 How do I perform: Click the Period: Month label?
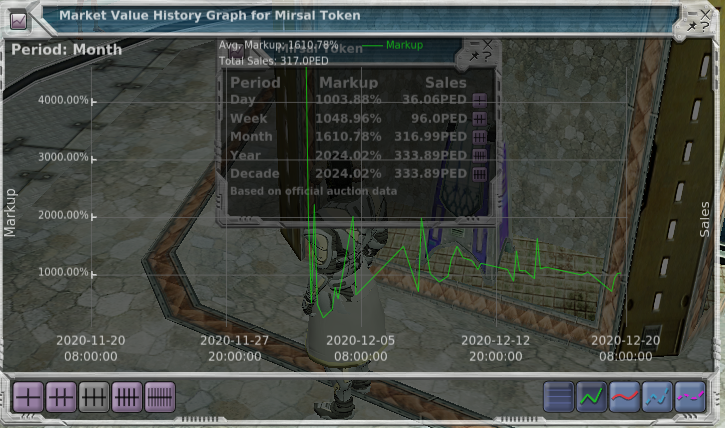[x=67, y=49]
